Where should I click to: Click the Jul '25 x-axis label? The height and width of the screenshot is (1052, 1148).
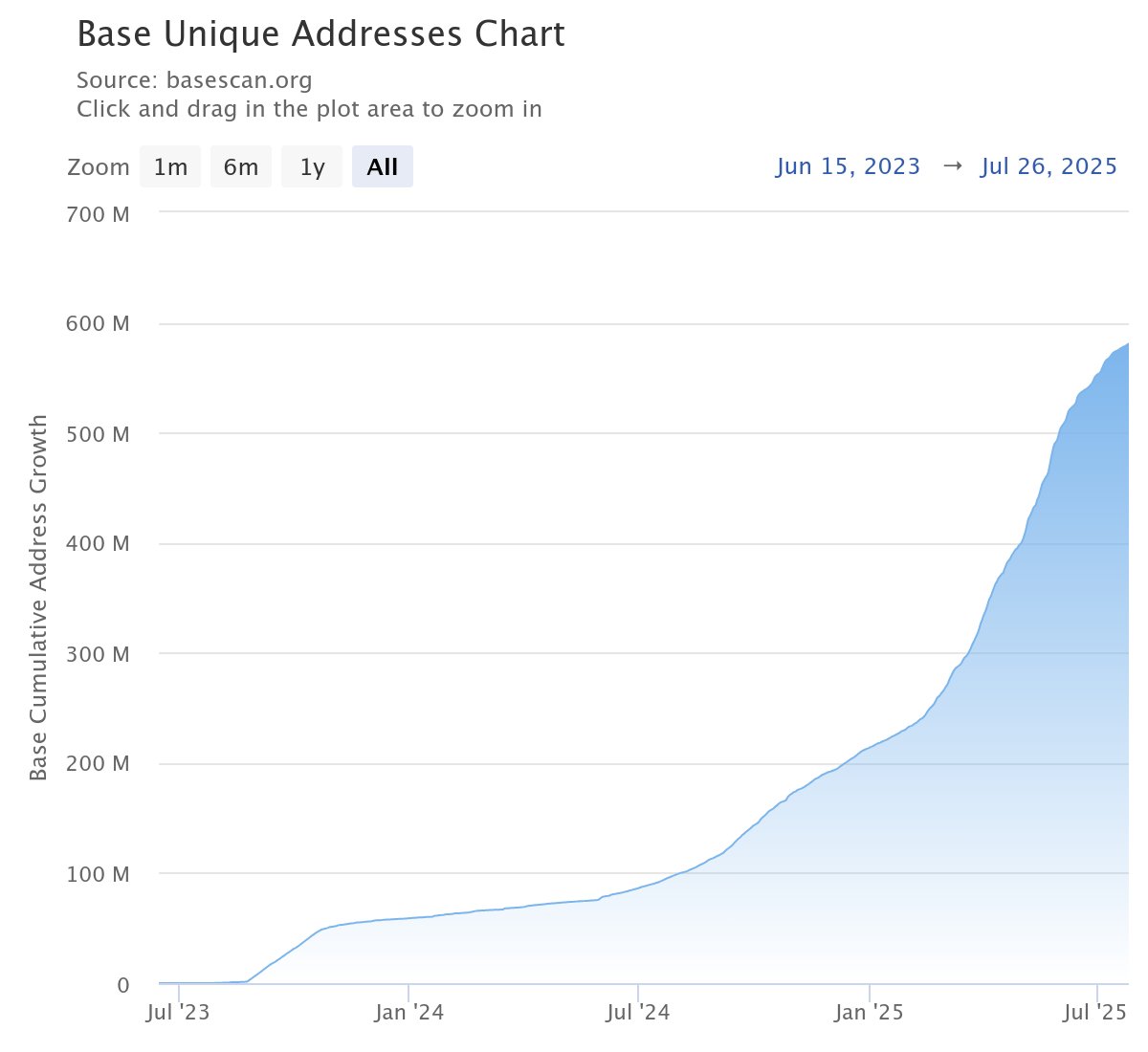1096,1013
